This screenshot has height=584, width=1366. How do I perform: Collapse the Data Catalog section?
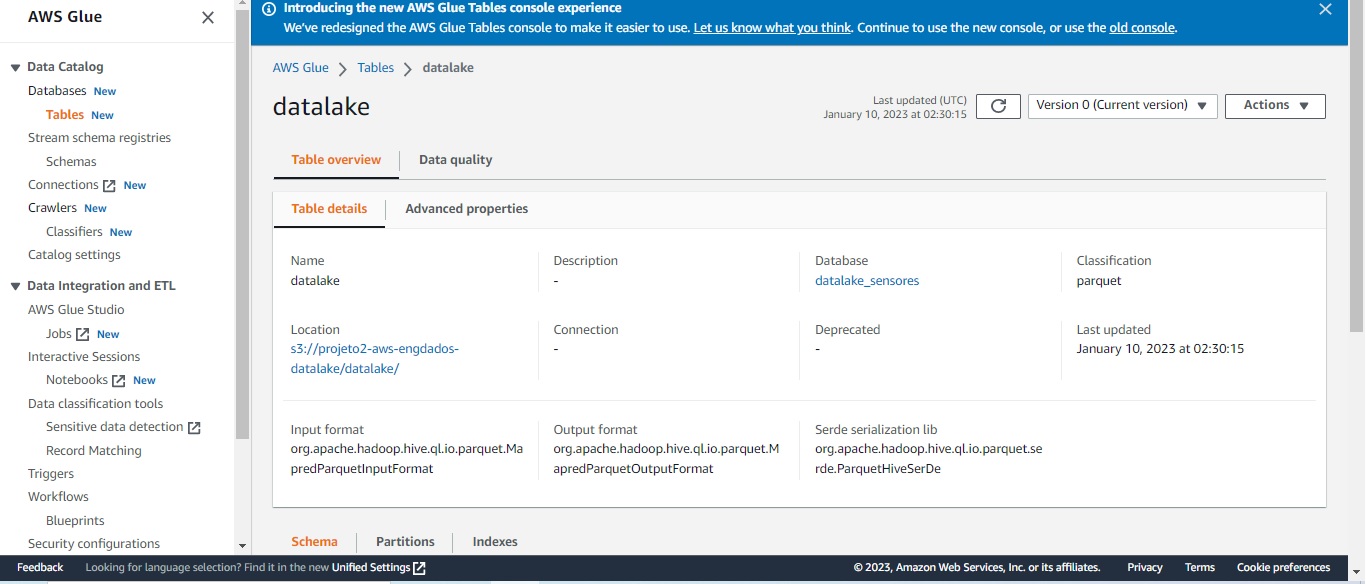pyautogui.click(x=15, y=66)
